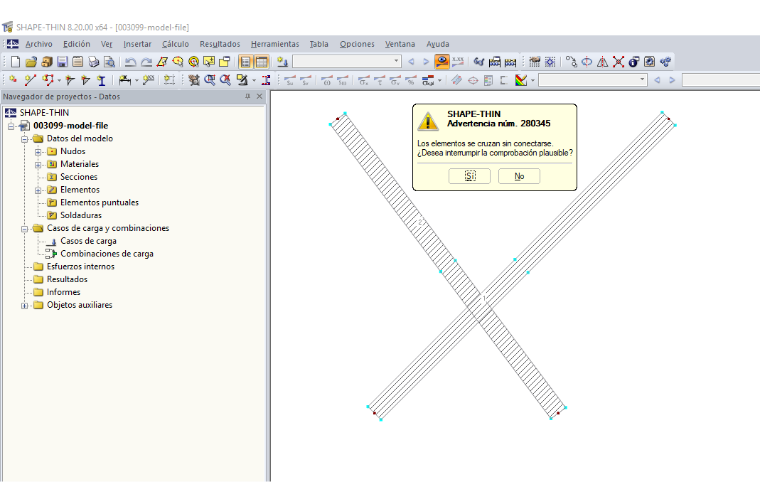Undo the last action with the toolbar arrow
The height and width of the screenshot is (500, 760).
pyautogui.click(x=130, y=62)
